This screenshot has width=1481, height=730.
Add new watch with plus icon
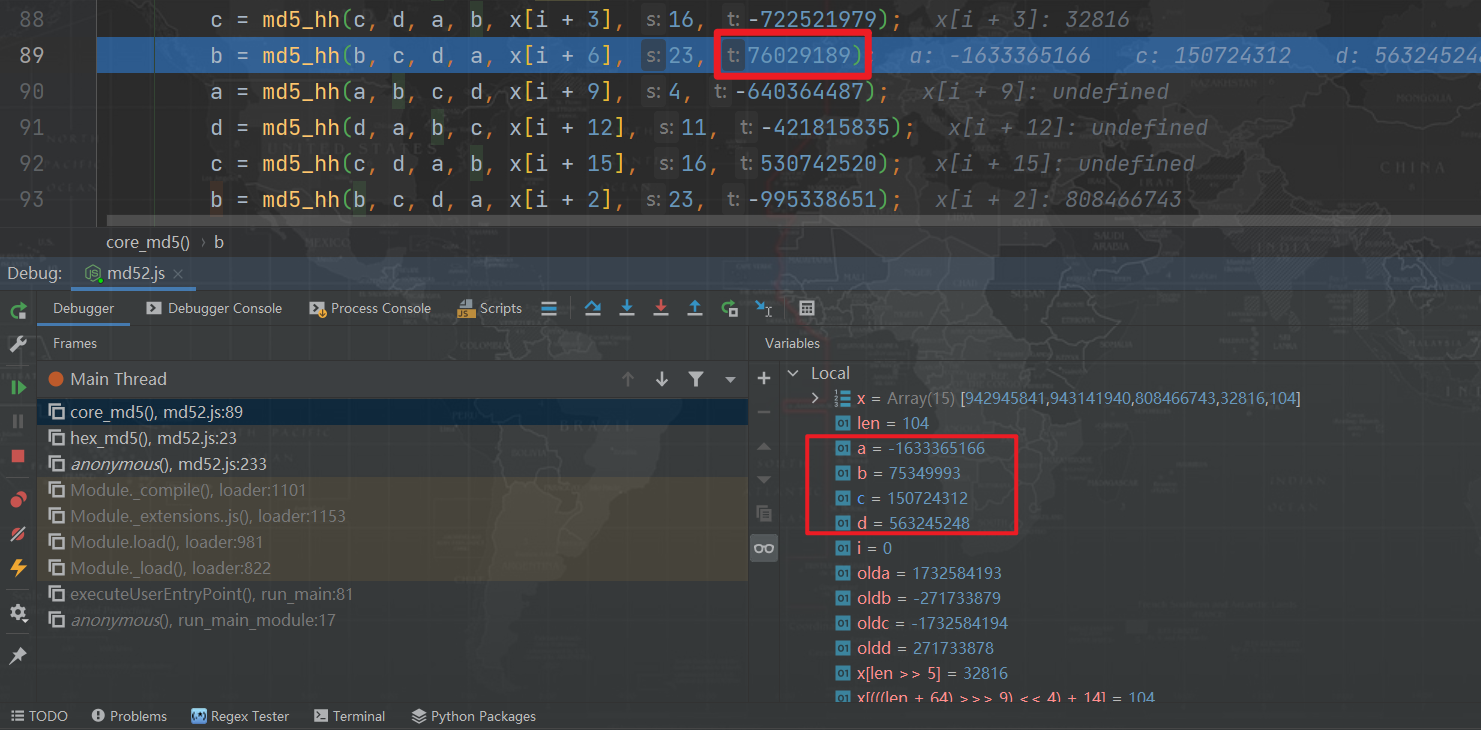pyautogui.click(x=764, y=378)
